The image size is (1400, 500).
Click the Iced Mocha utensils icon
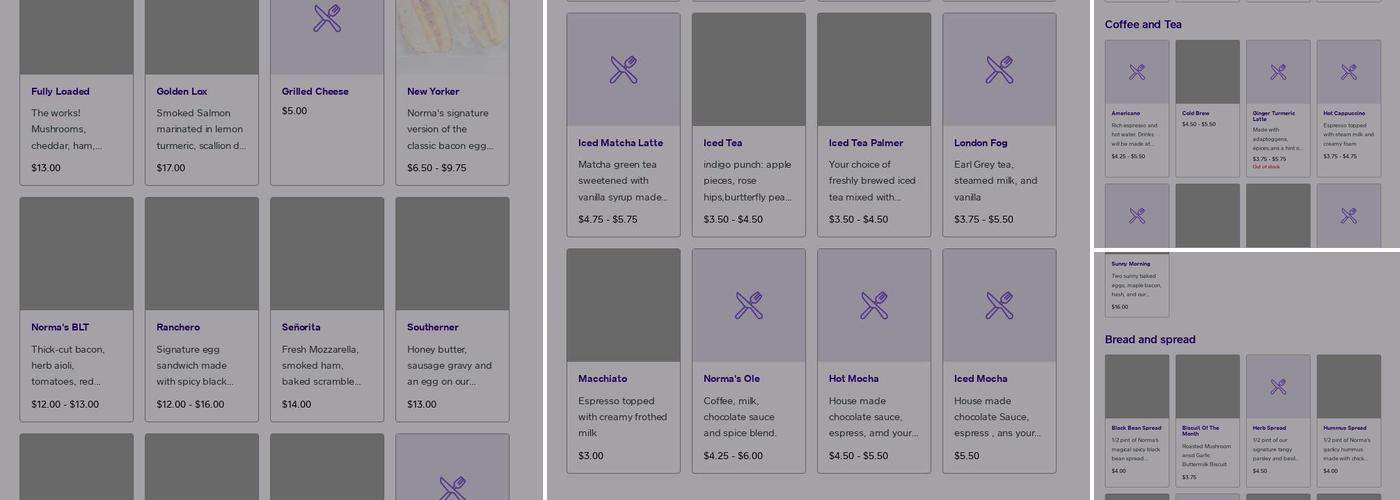[x=1000, y=305]
